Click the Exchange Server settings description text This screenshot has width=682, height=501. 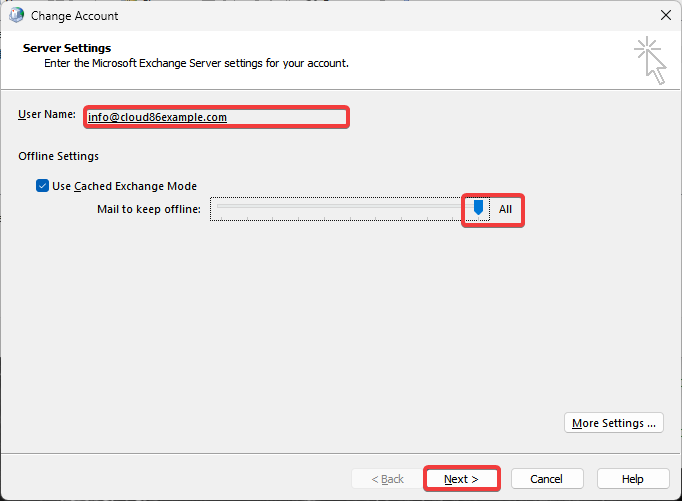(196, 63)
